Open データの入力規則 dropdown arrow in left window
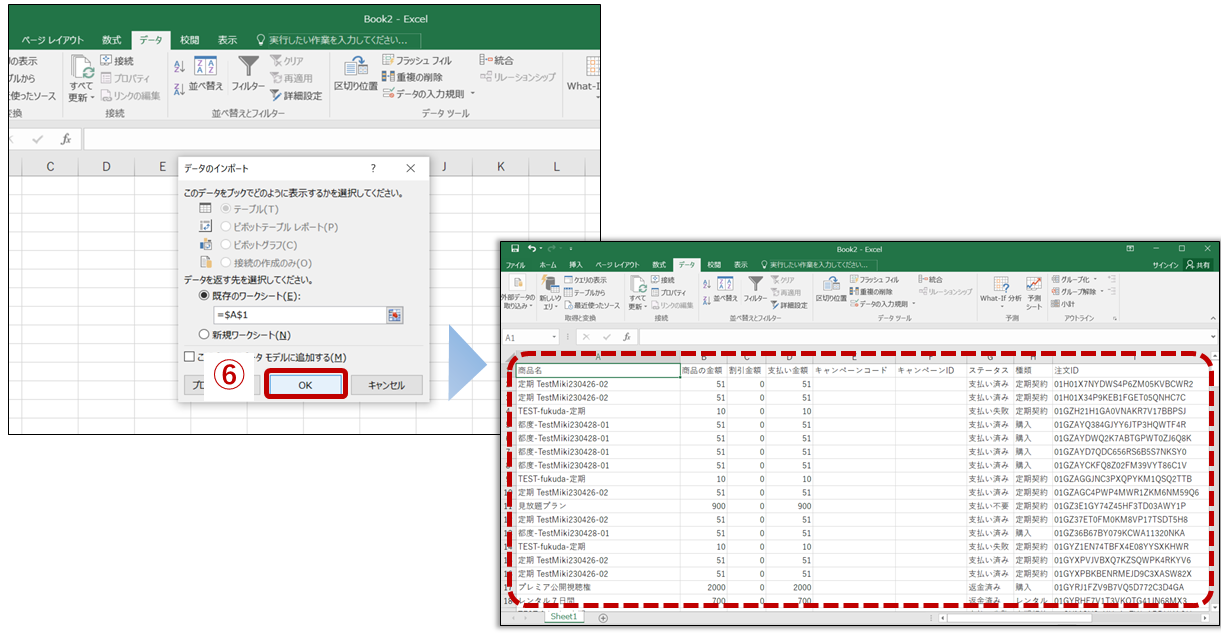The width and height of the screenshot is (1221, 635). click(472, 94)
